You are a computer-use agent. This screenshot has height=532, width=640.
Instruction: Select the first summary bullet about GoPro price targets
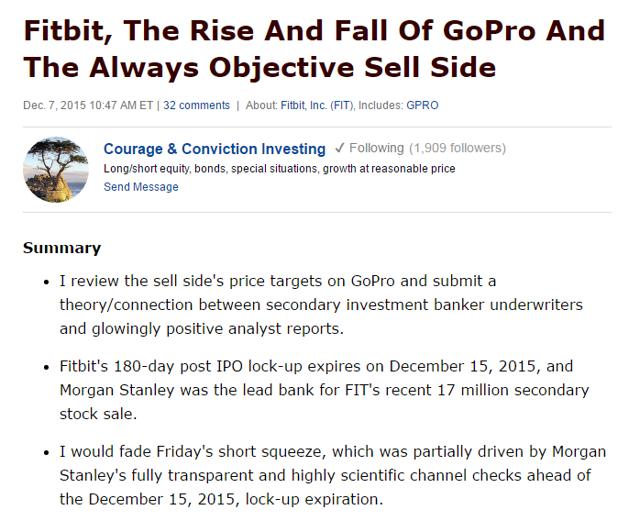(321, 305)
